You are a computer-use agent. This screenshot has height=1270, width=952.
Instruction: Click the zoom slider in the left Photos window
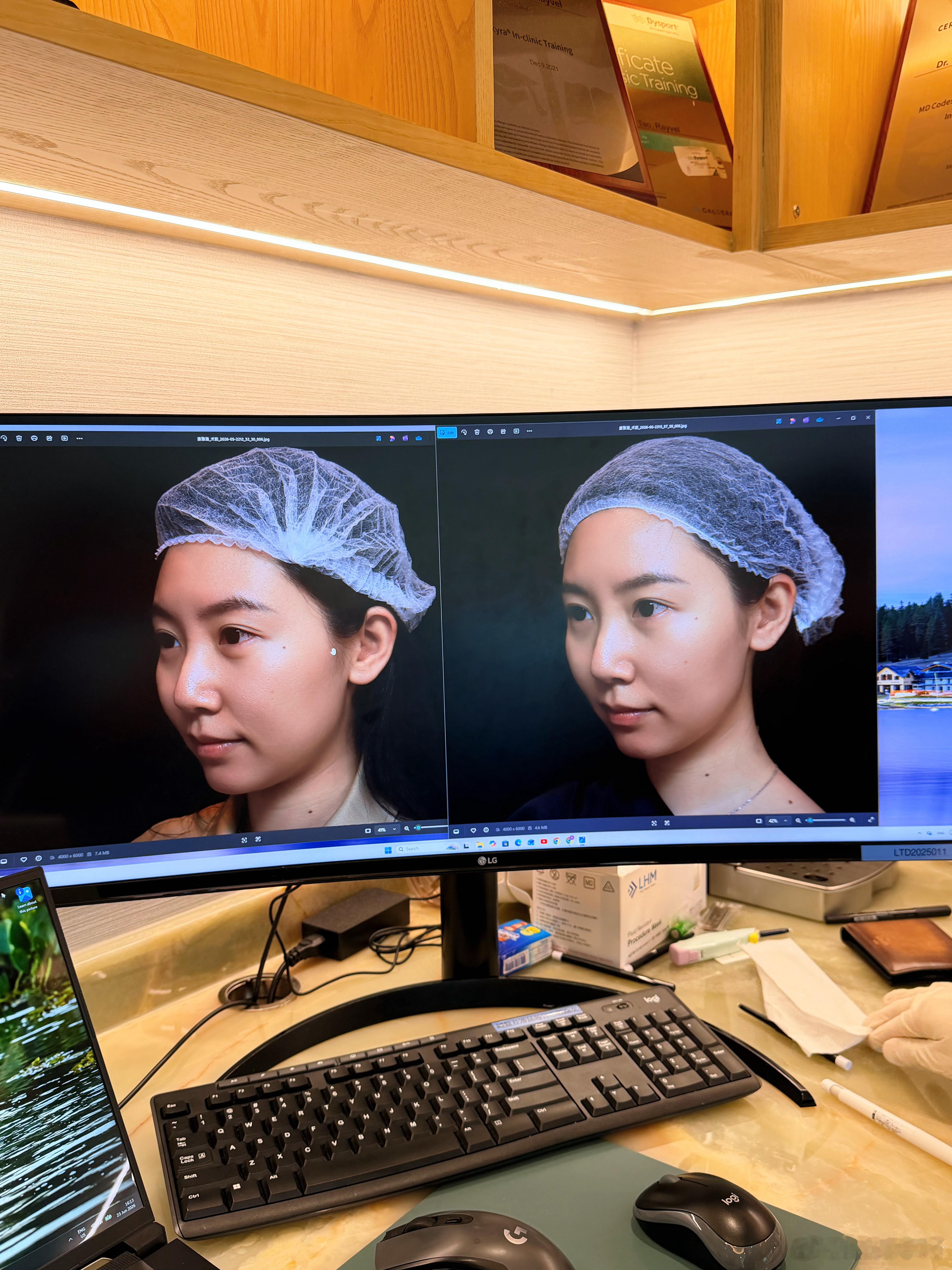430,827
